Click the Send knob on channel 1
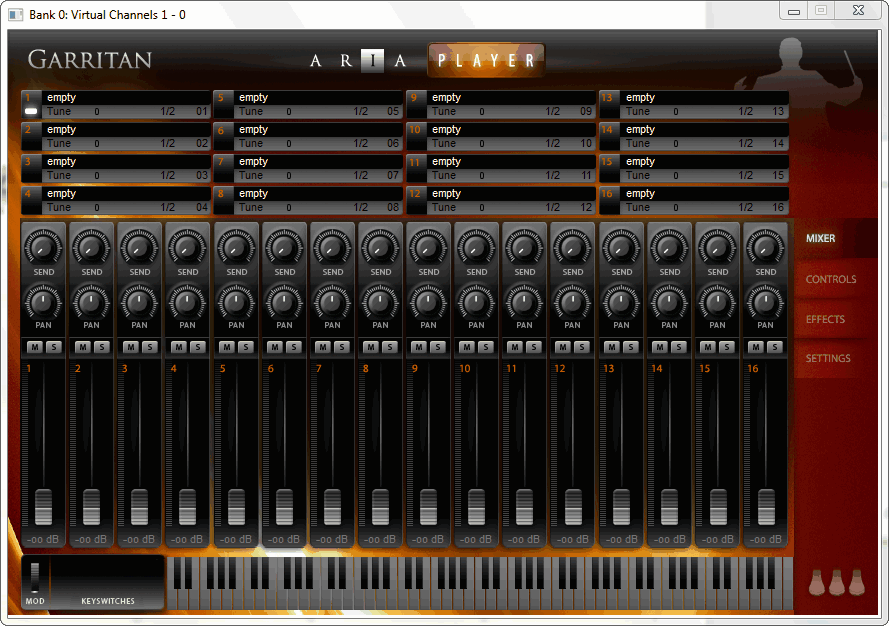Viewport: 889px width, 626px height. [43, 246]
